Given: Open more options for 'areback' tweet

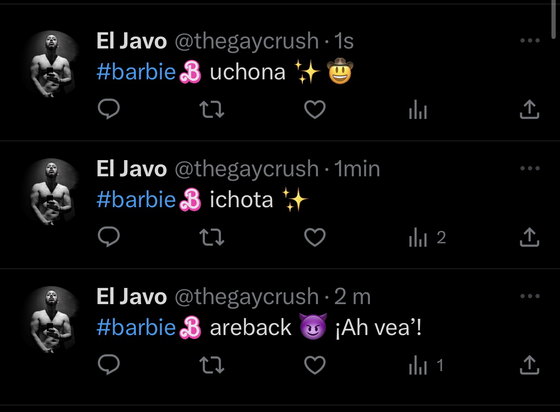Looking at the screenshot, I should [530, 296].
